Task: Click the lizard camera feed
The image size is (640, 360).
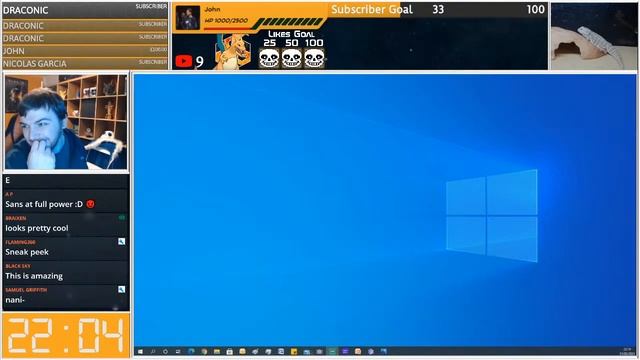Action: 594,37
